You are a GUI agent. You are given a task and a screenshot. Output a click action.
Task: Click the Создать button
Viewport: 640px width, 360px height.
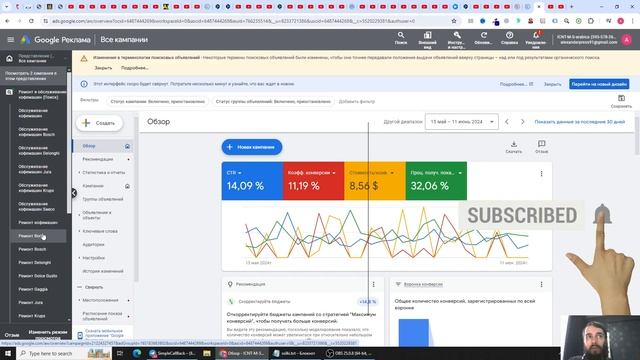tap(99, 123)
